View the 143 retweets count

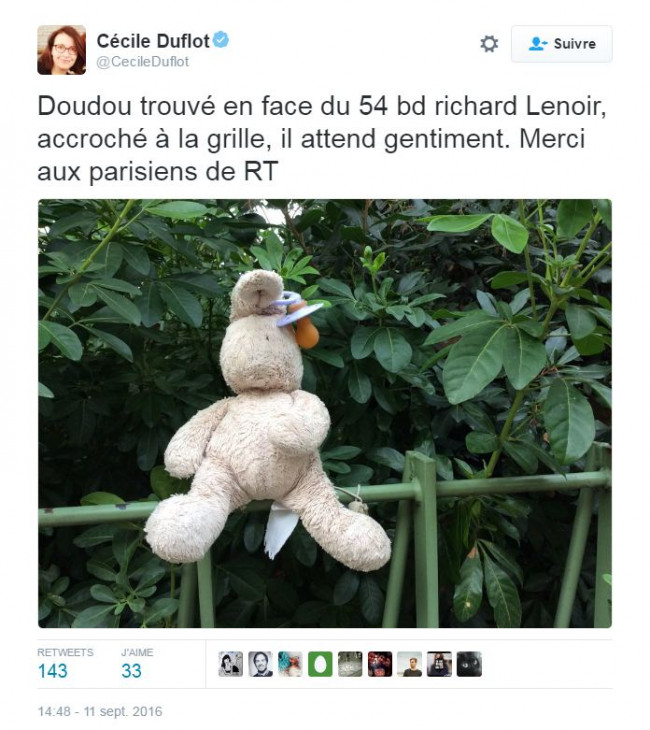(x=53, y=671)
